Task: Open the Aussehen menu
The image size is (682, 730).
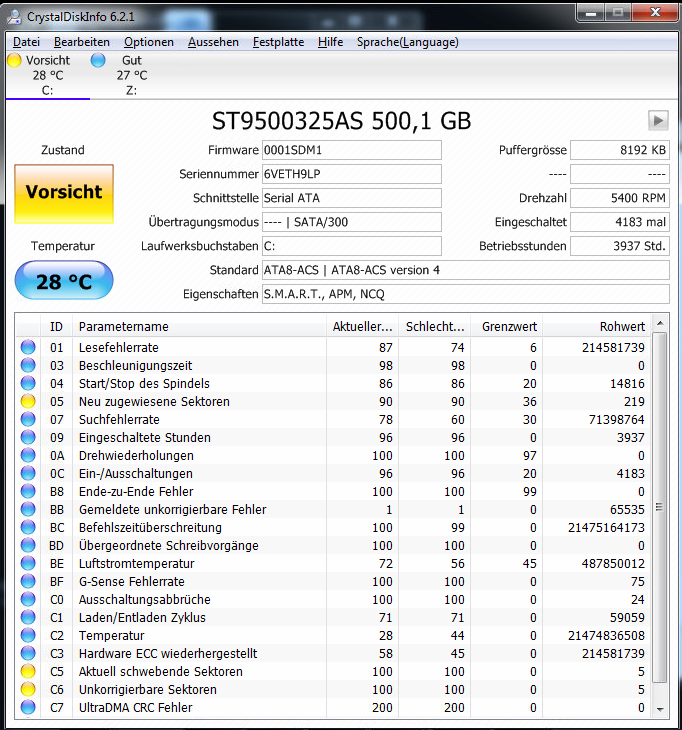Action: [213, 42]
